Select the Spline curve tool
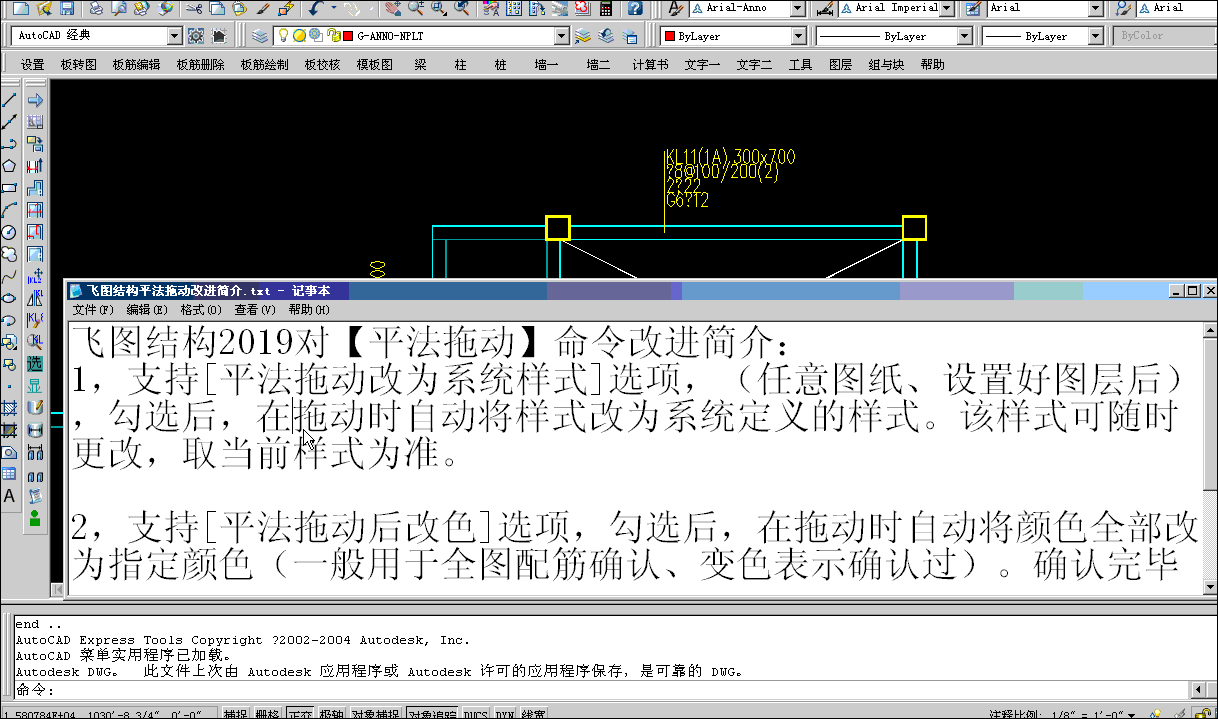Screen dimensions: 1218x719 [10, 276]
